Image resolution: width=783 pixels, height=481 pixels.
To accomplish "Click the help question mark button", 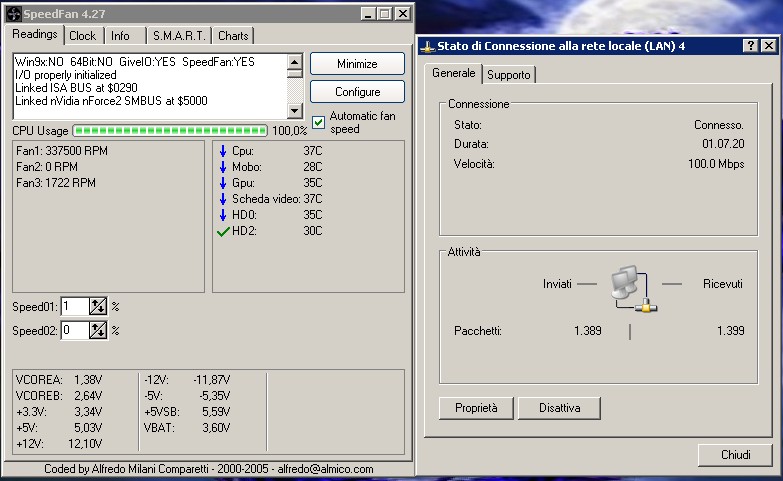I will coord(750,46).
